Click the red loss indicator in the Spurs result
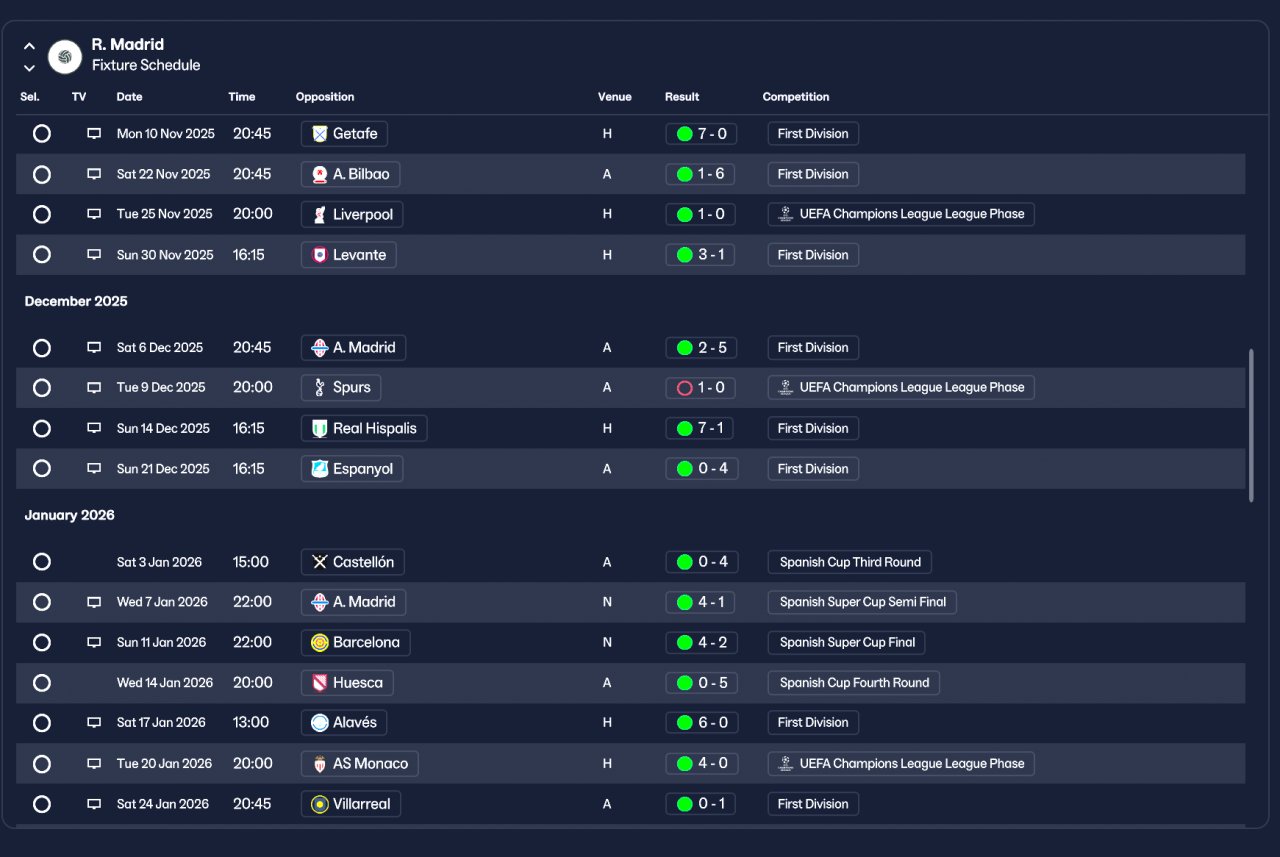Screen dimensions: 1280x857 pos(684,388)
